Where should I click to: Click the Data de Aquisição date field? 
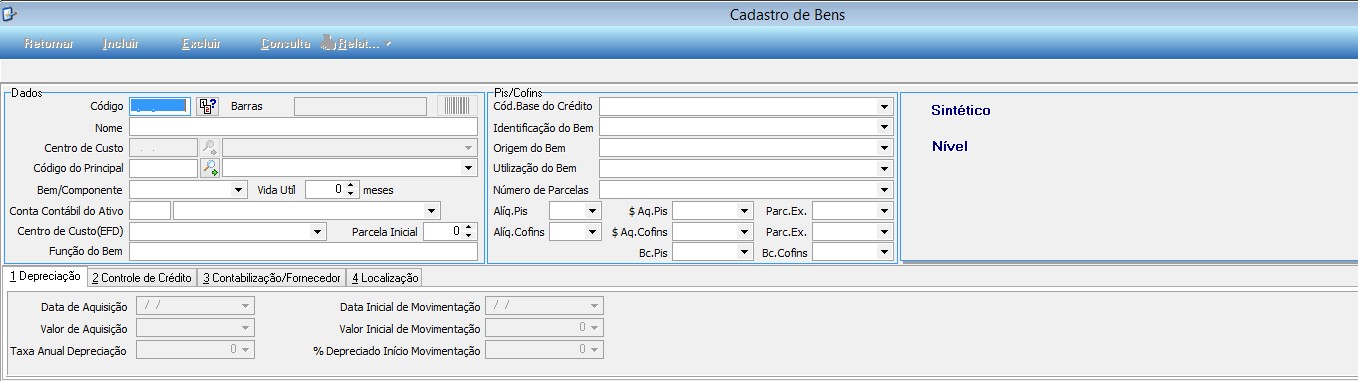pos(195,306)
